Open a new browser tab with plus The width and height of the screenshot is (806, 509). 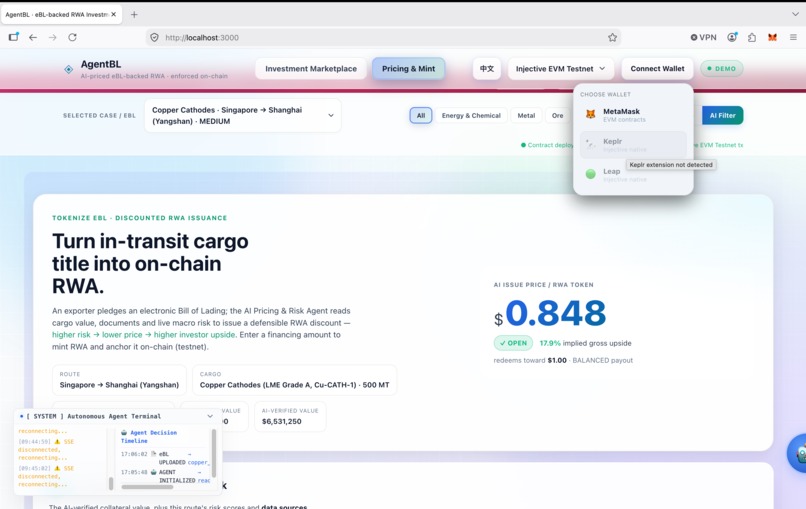134,14
